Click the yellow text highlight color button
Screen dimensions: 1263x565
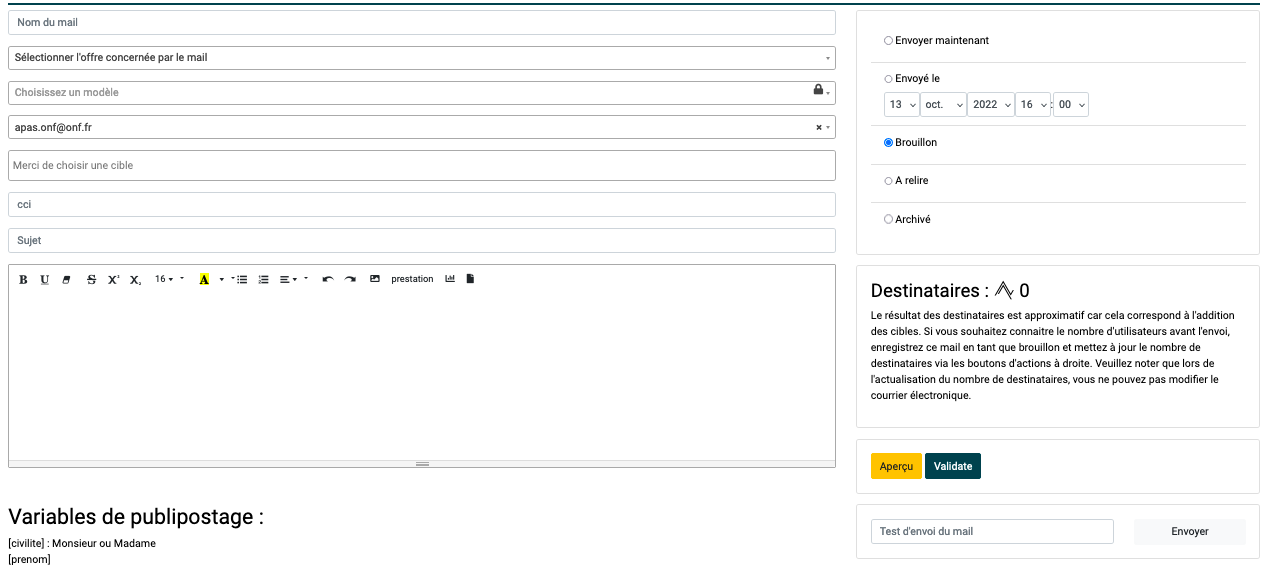[204, 280]
